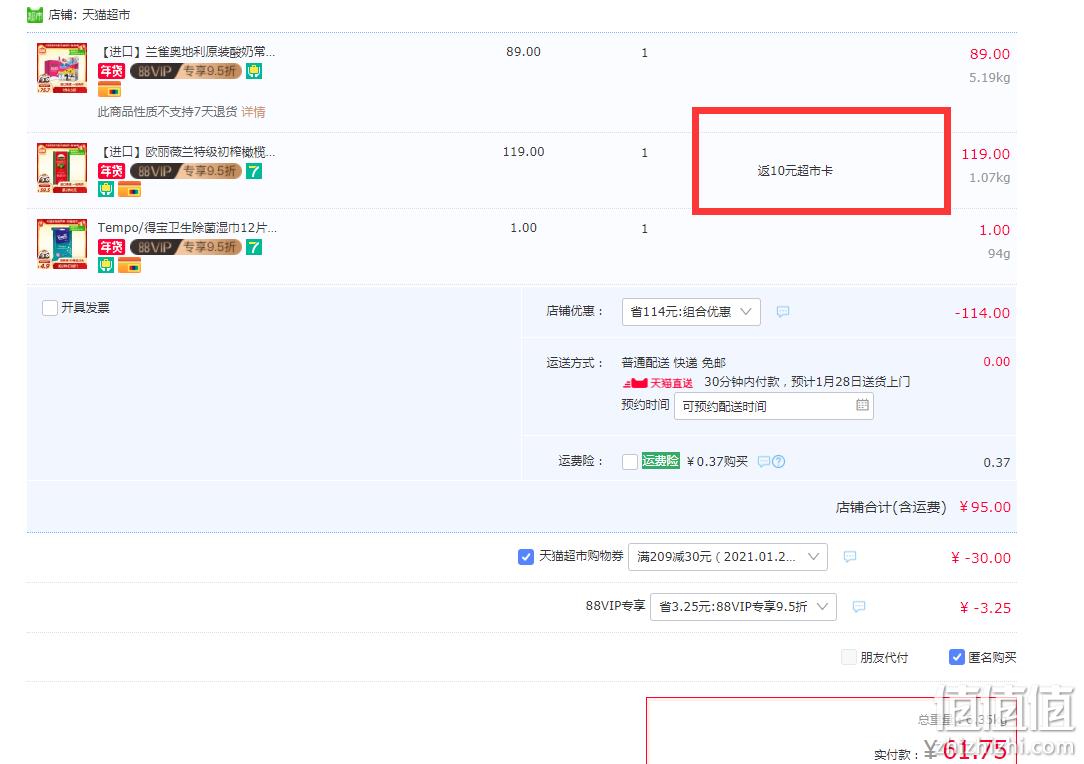Click the 年货 badge on the 兰雀 yogurt row
This screenshot has width=1084, height=764.
111,71
